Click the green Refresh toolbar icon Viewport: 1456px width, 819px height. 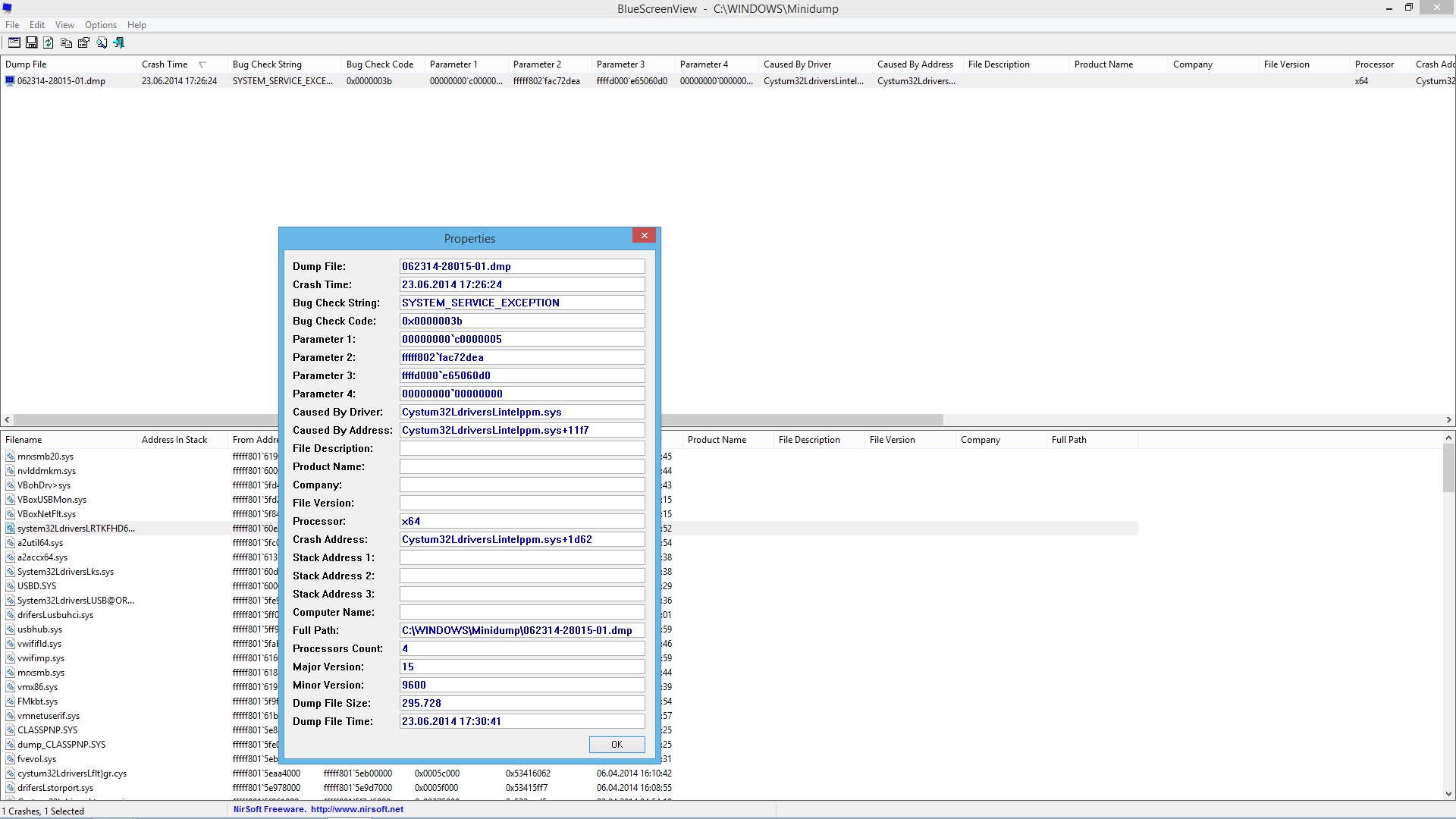tap(49, 43)
